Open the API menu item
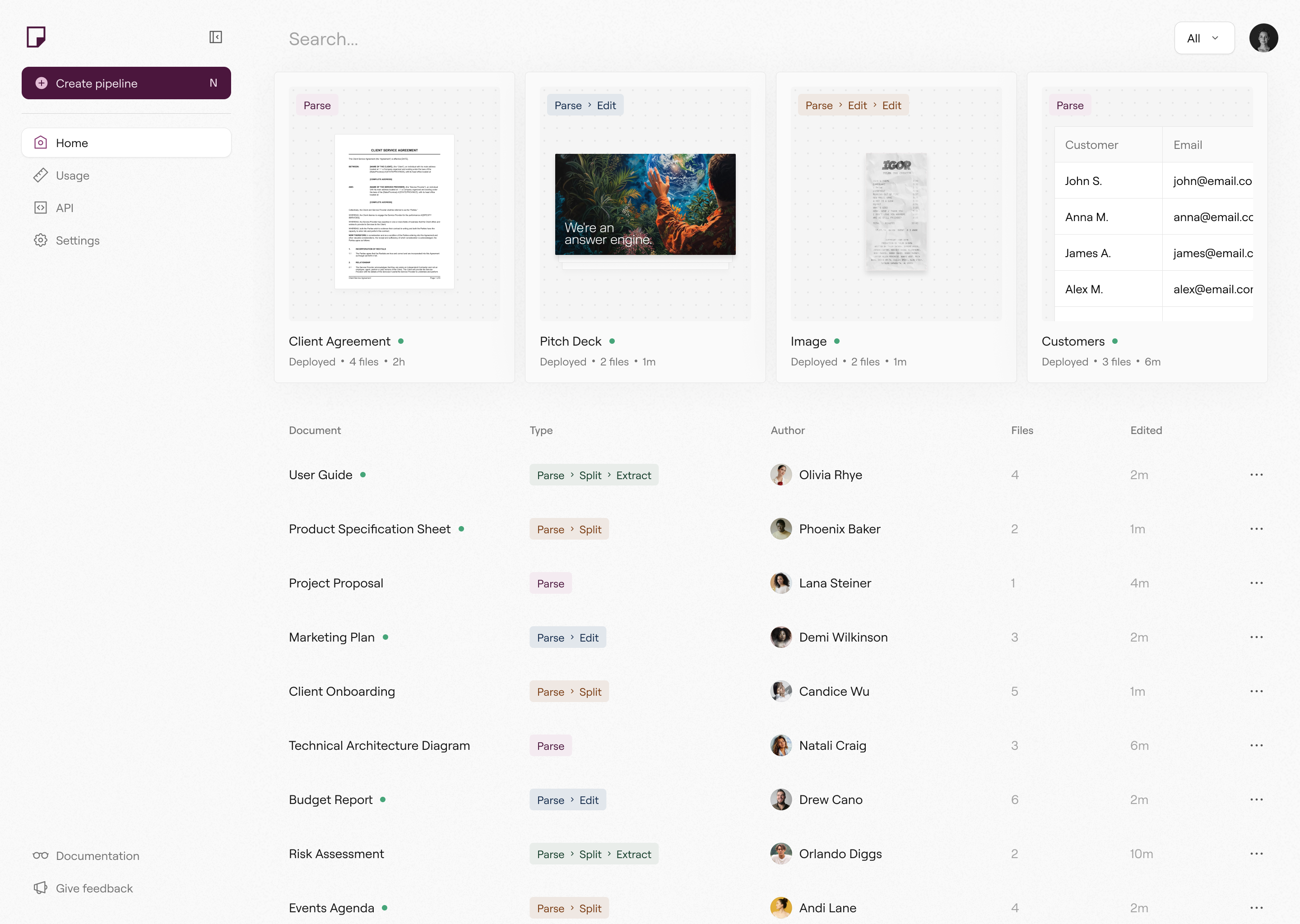The image size is (1300, 924). pyautogui.click(x=126, y=208)
